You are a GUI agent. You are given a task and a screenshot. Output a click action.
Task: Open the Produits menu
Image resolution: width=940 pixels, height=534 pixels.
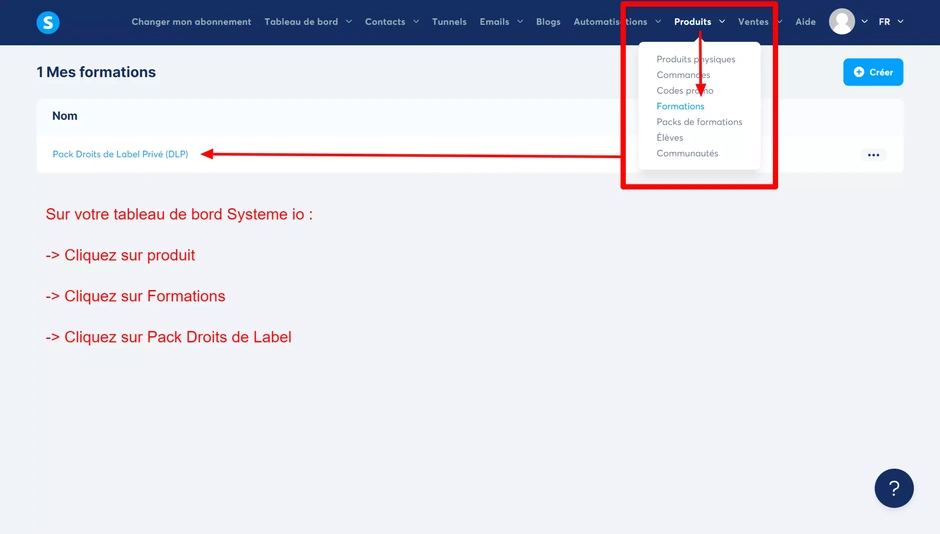coord(699,22)
